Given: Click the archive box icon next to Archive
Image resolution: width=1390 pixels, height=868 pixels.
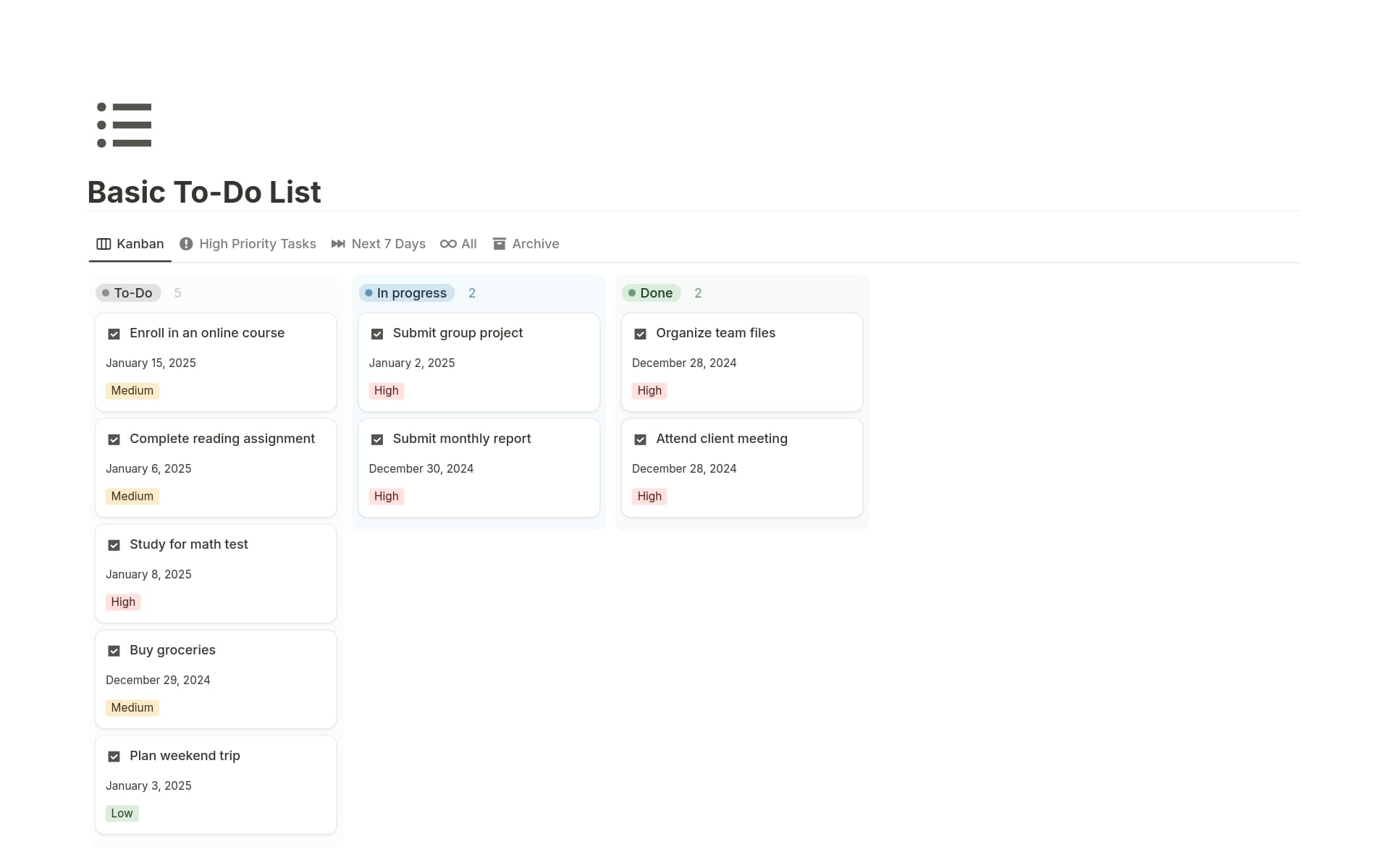Looking at the screenshot, I should 500,244.
